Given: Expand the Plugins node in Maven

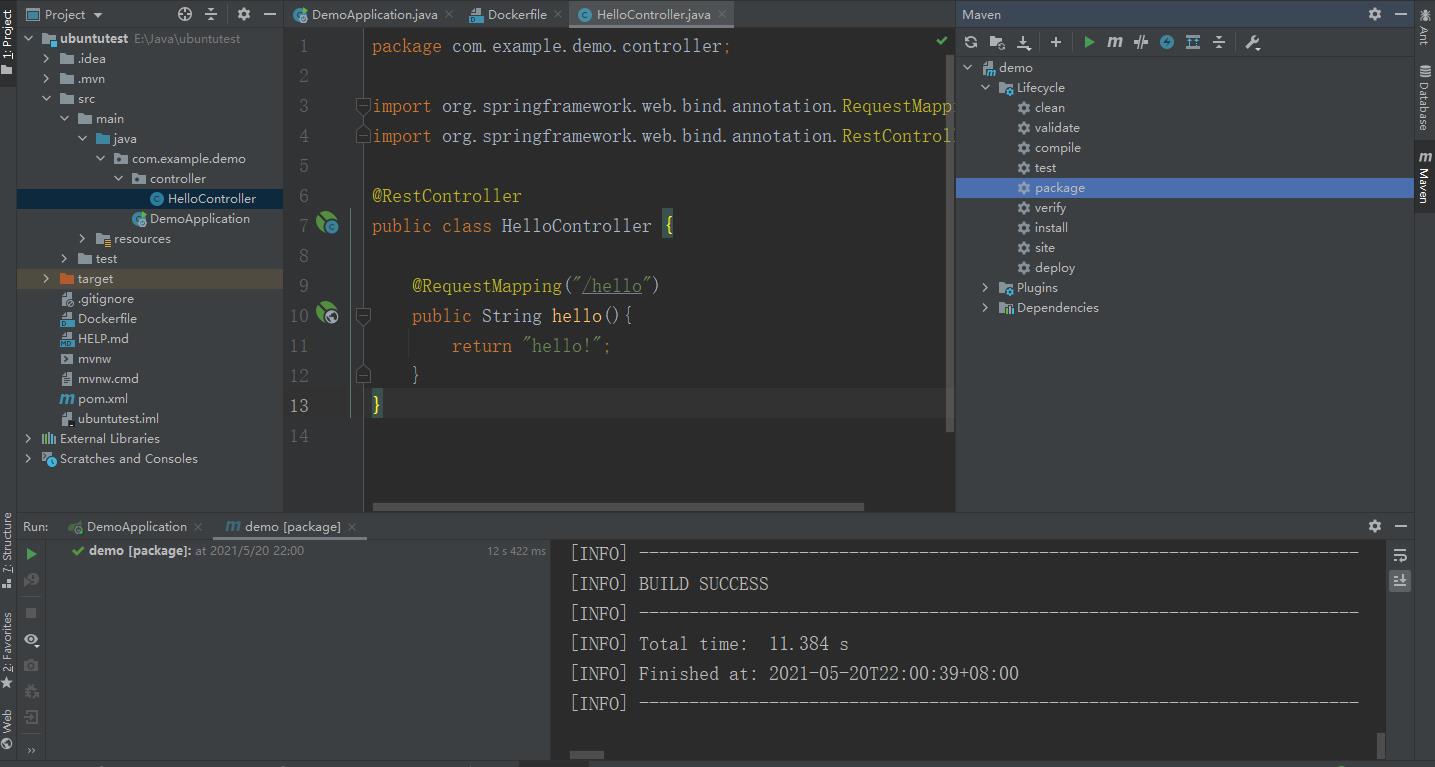Looking at the screenshot, I should [986, 288].
